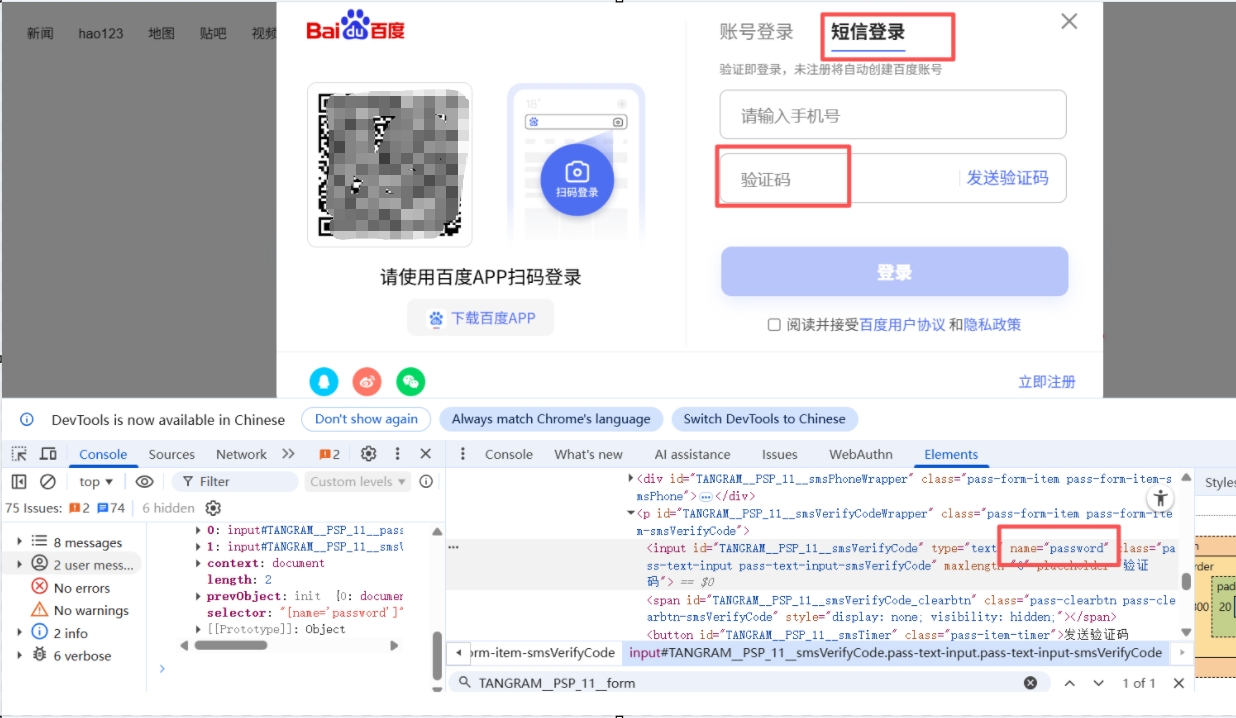The width and height of the screenshot is (1236, 718).
Task: Open the Sources tab
Action: coord(172,454)
